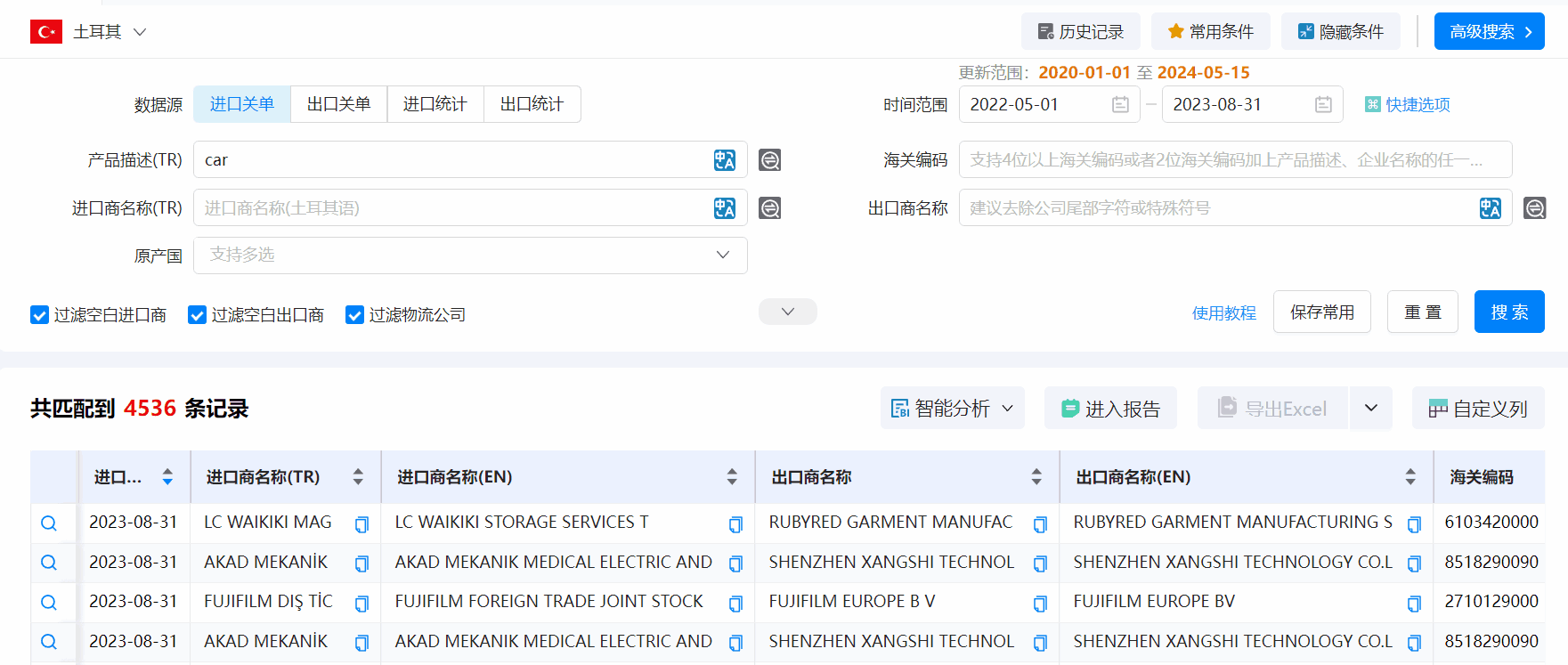Switch to 出口关单 data source tab
1568x665 pixels.
point(338,104)
